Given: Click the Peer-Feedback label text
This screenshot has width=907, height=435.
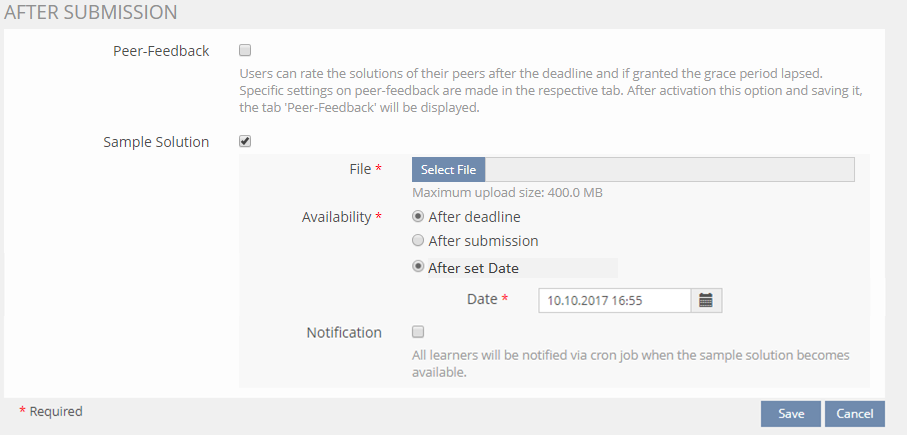Looking at the screenshot, I should (x=161, y=51).
